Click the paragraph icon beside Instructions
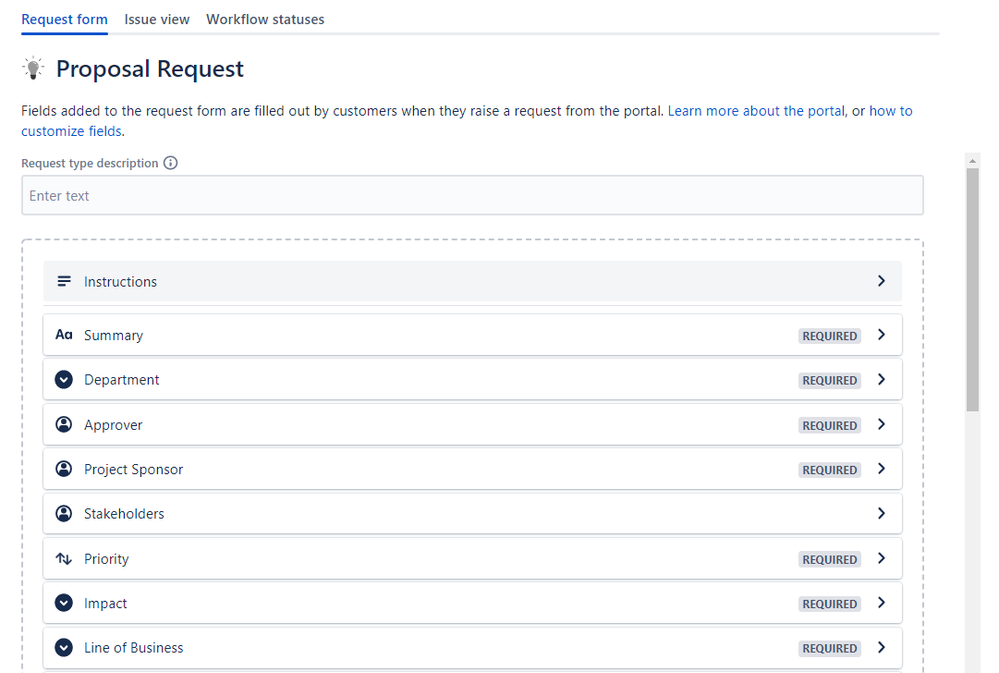Image resolution: width=999 pixels, height=673 pixels. [64, 281]
